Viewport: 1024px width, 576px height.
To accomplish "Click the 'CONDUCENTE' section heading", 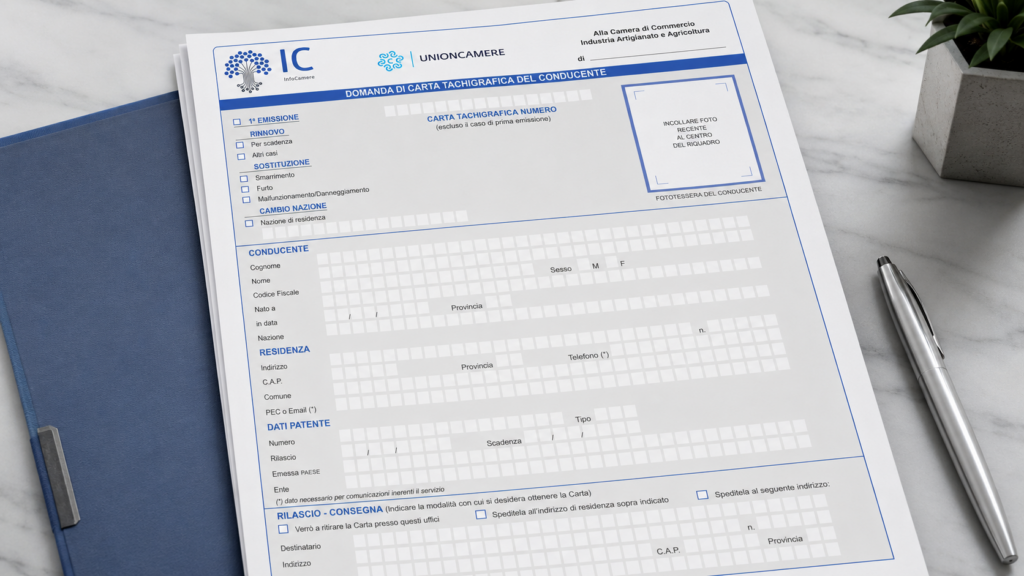I will [278, 251].
